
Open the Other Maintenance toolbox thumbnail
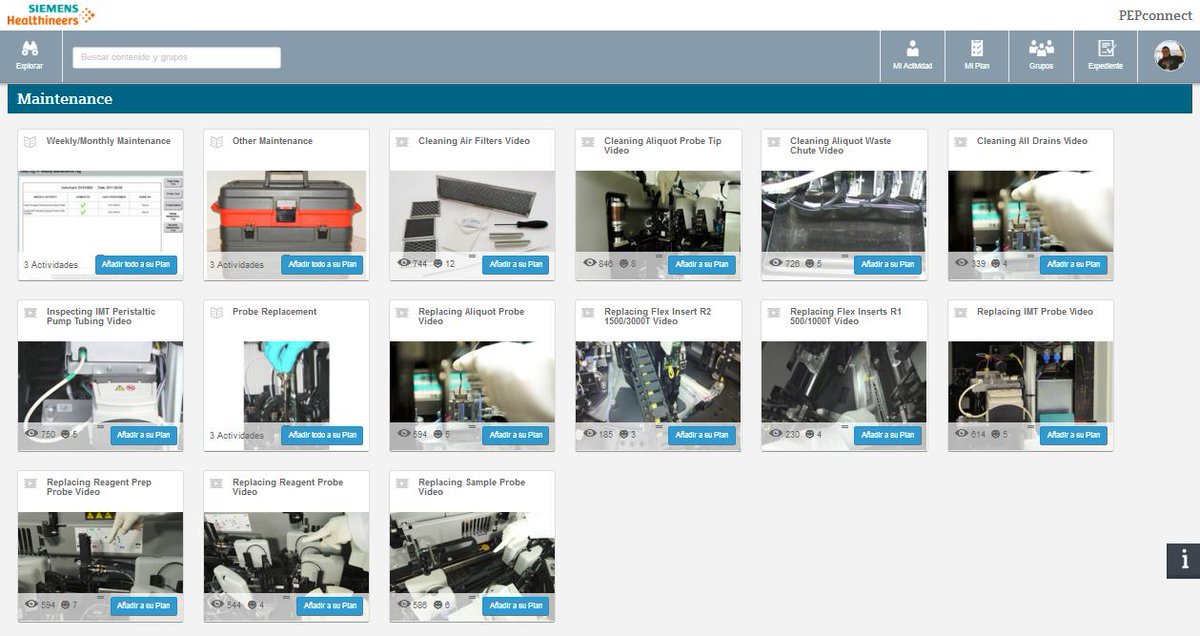pyautogui.click(x=287, y=211)
